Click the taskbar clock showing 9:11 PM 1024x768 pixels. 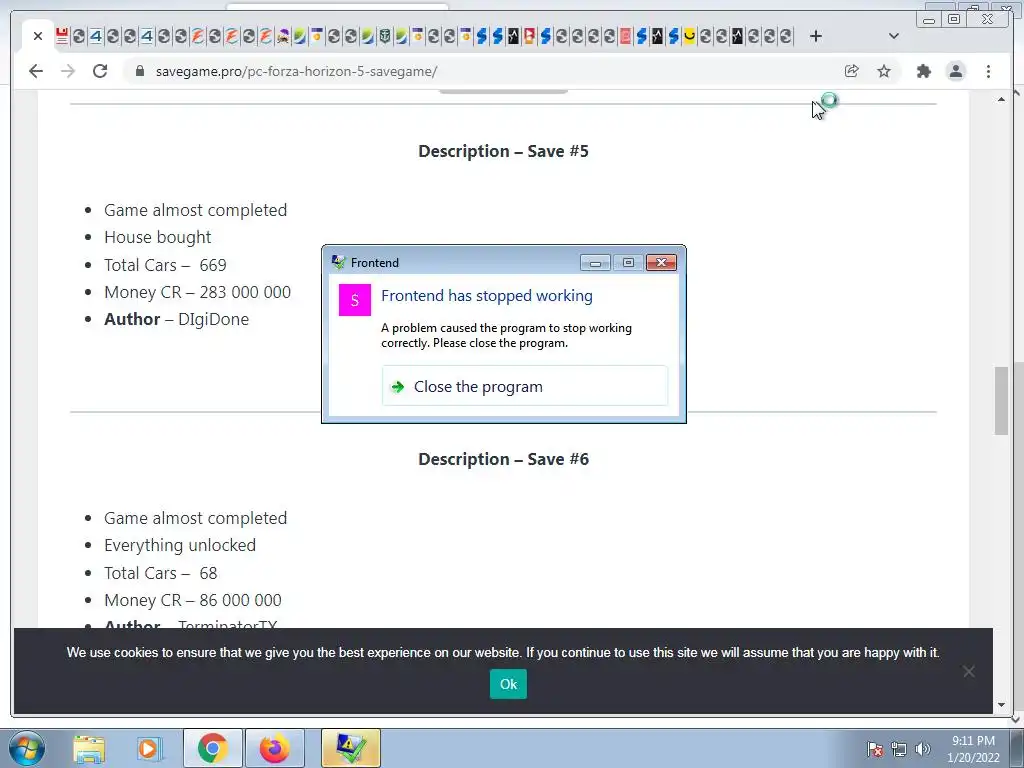tap(973, 749)
